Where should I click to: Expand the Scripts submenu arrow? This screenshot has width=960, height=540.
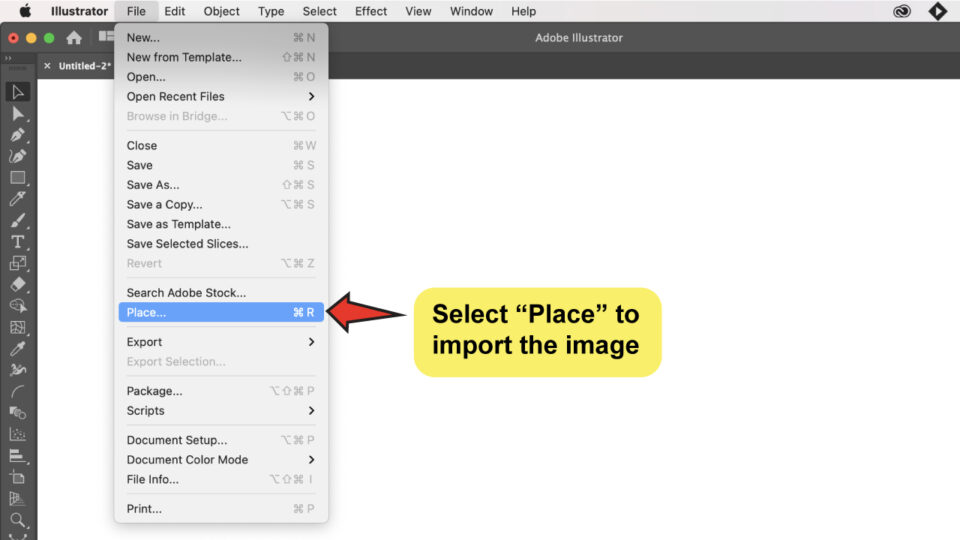point(311,410)
